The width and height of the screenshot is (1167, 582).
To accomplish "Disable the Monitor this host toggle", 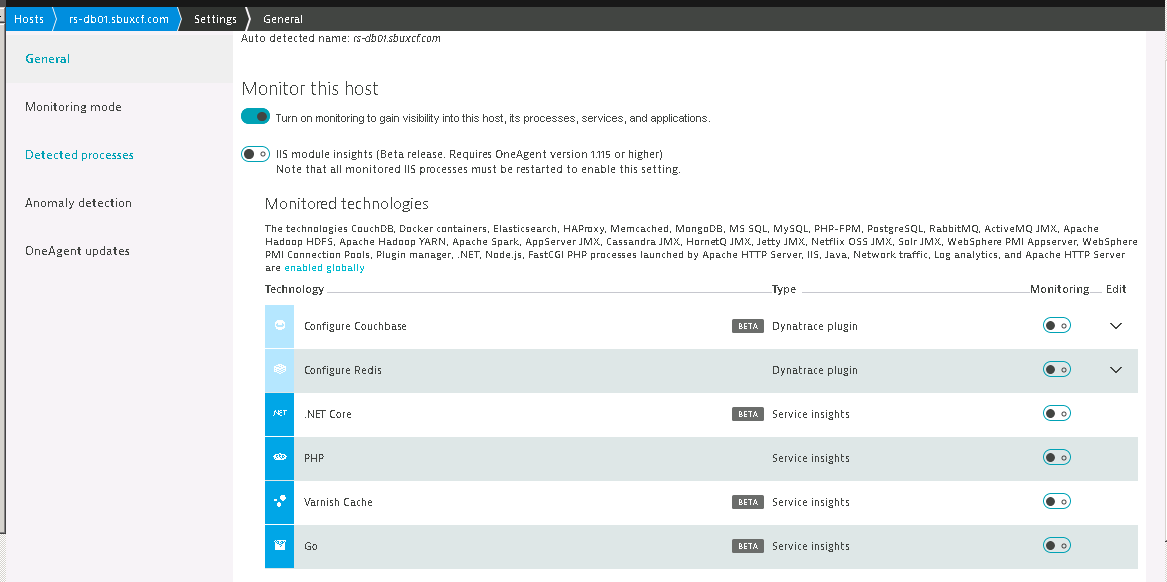I will point(256,117).
